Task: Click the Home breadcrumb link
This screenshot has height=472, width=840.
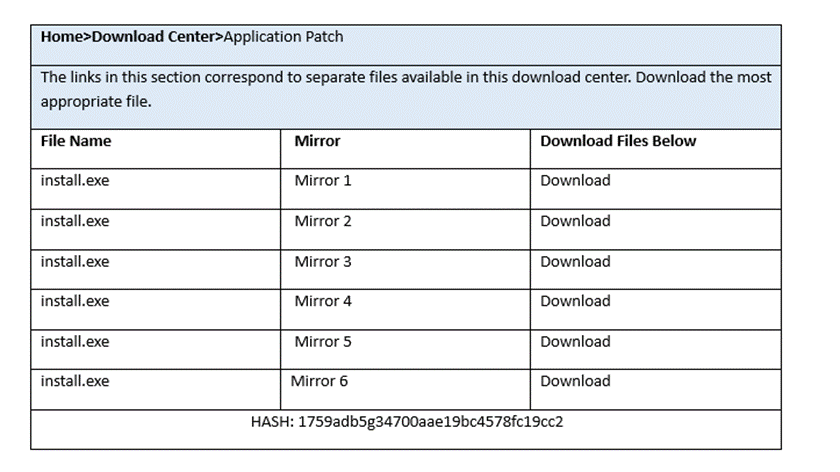Action: (60, 37)
